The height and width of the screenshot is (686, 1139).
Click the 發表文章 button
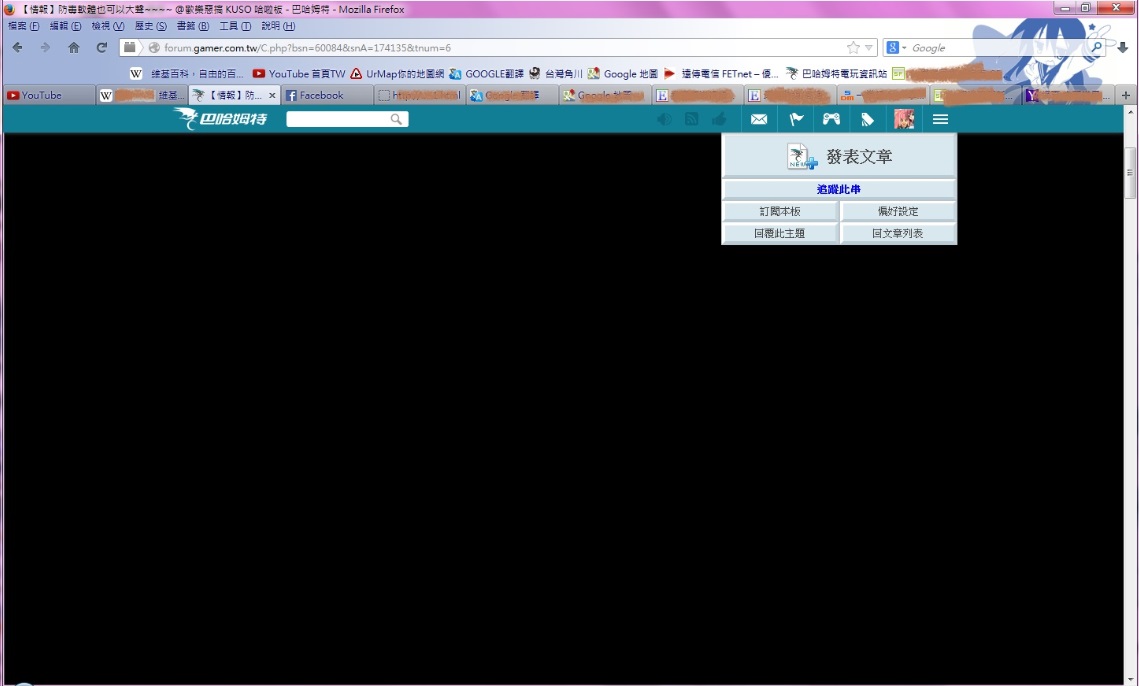[839, 156]
